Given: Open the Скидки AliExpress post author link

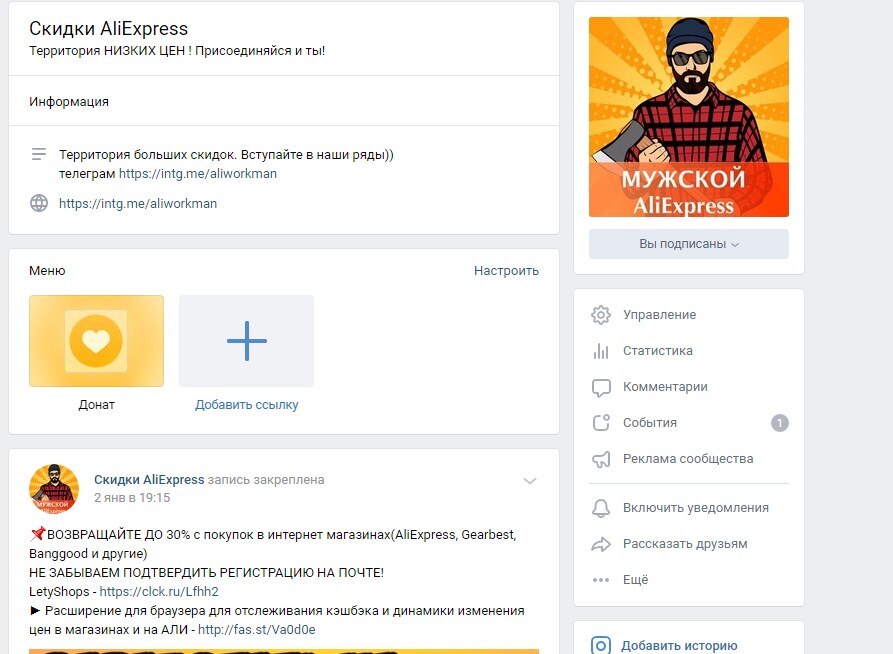Looking at the screenshot, I should (149, 480).
